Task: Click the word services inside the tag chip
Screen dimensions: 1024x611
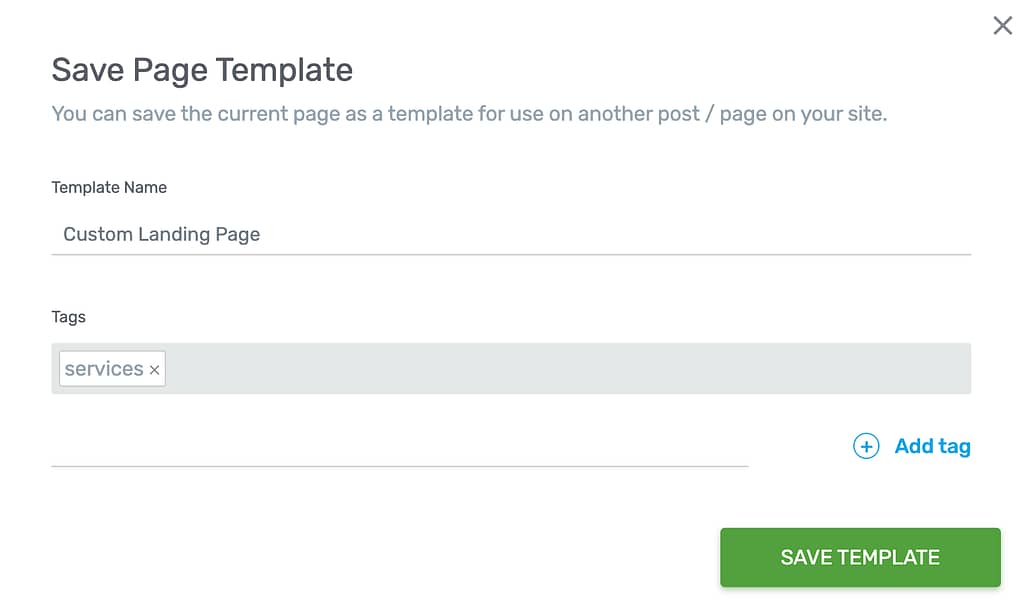Action: [104, 369]
